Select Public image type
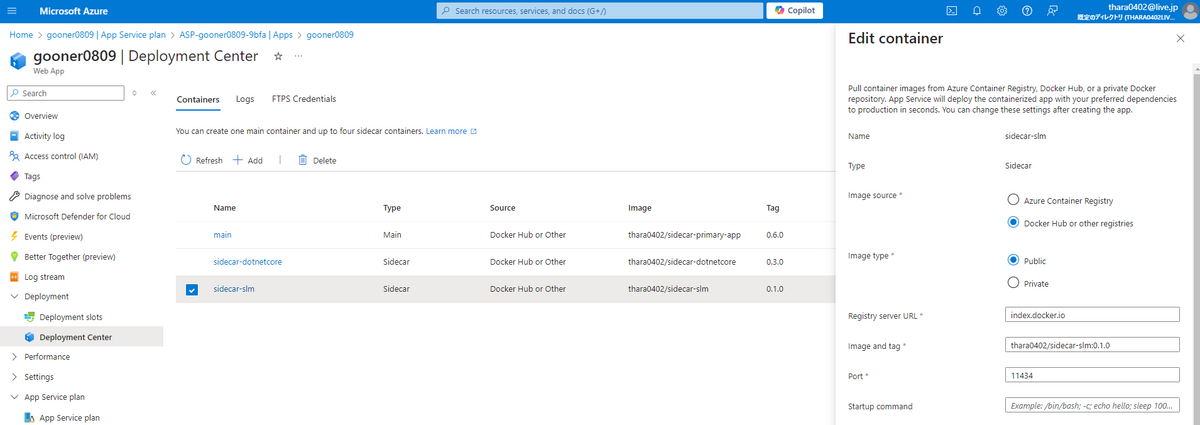Screen dimensions: 1200x425 pos(1014,260)
